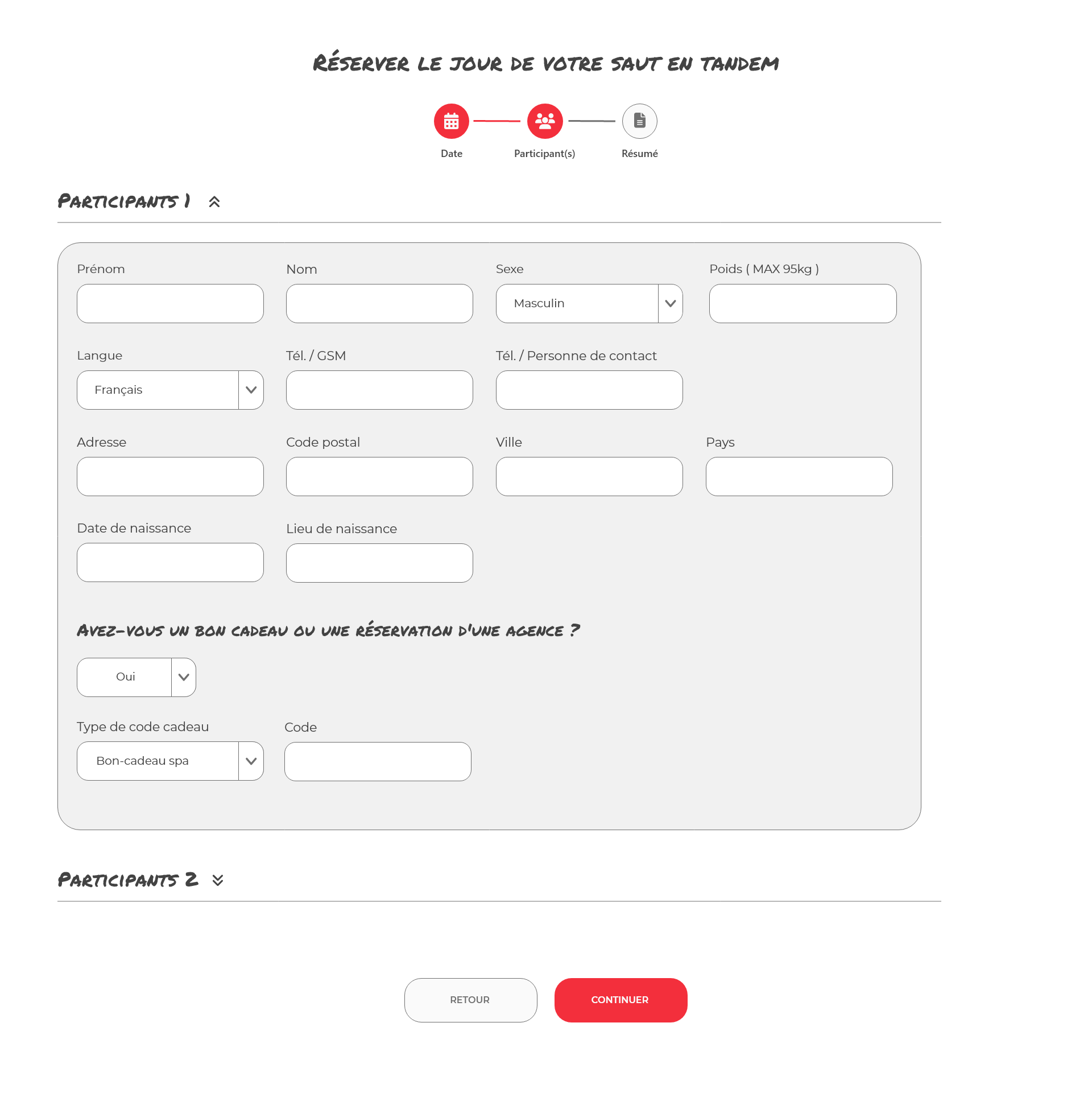This screenshot has width=1092, height=1101.
Task: Focus the Nom input field
Action: coord(379,303)
